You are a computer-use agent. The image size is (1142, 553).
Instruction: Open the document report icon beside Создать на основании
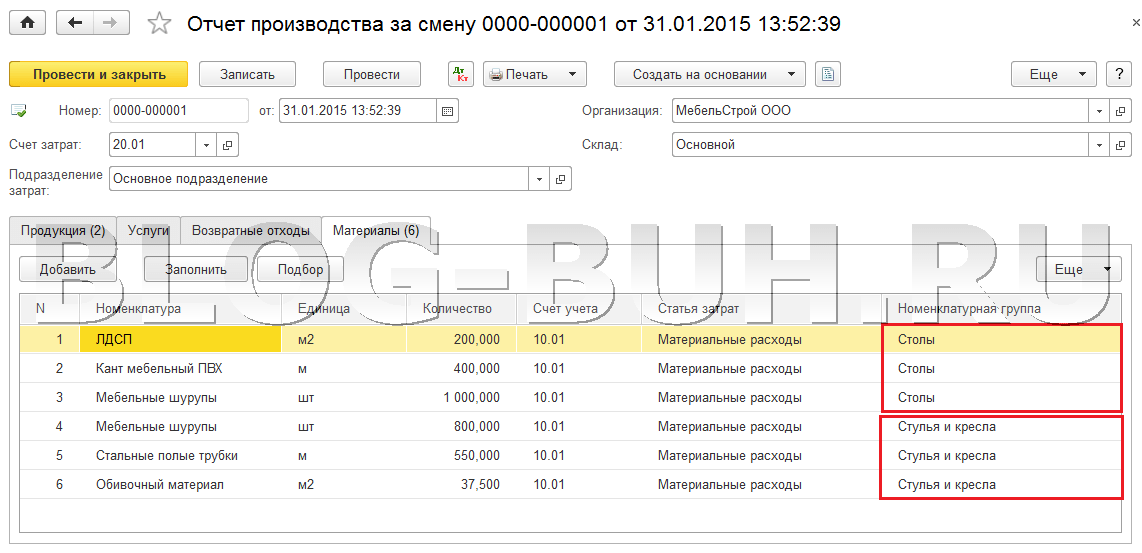(828, 74)
